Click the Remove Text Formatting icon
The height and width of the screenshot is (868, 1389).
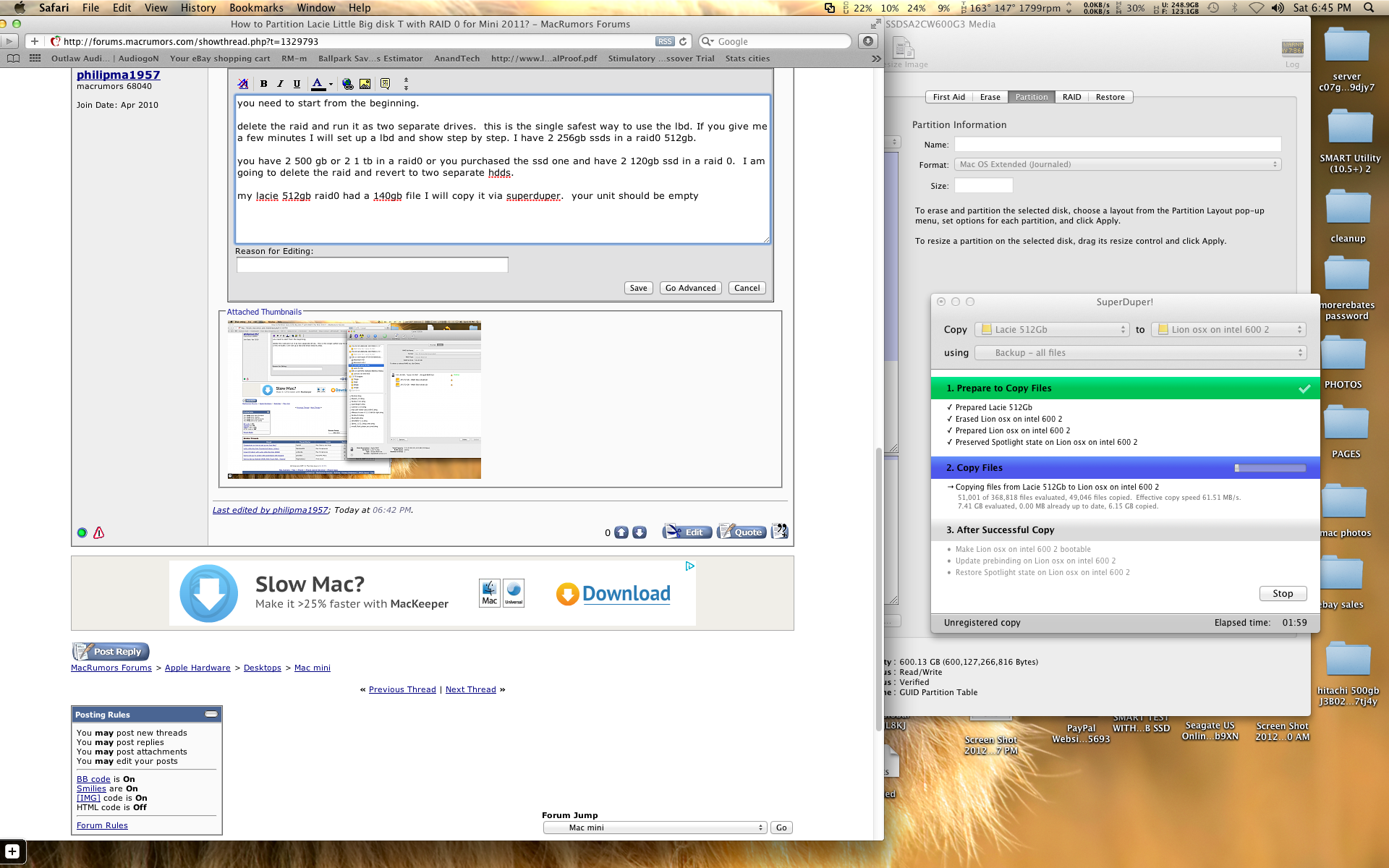point(243,84)
